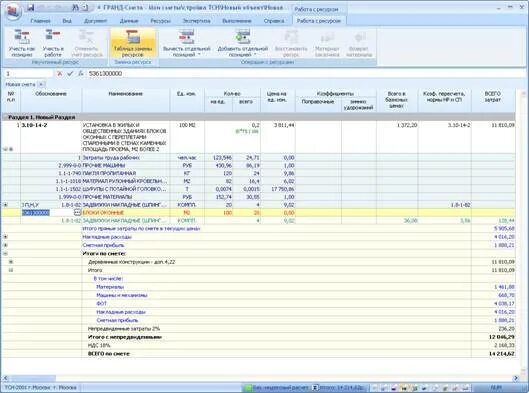The height and width of the screenshot is (393, 529).
Task: Expand 'Деревянные конструкции' totals row
Action: [11, 262]
